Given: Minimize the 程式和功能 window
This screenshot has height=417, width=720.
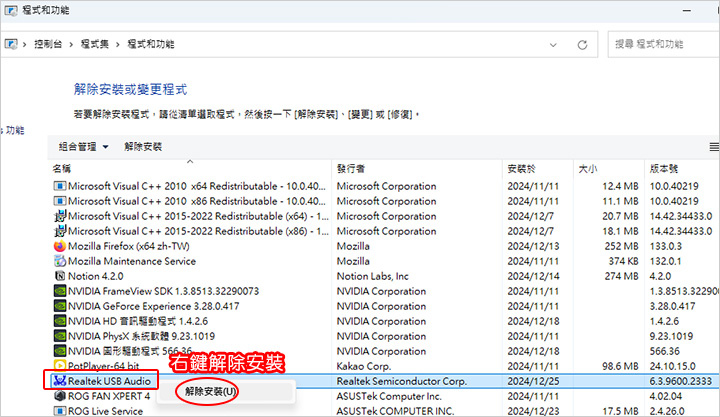Looking at the screenshot, I should pos(686,10).
